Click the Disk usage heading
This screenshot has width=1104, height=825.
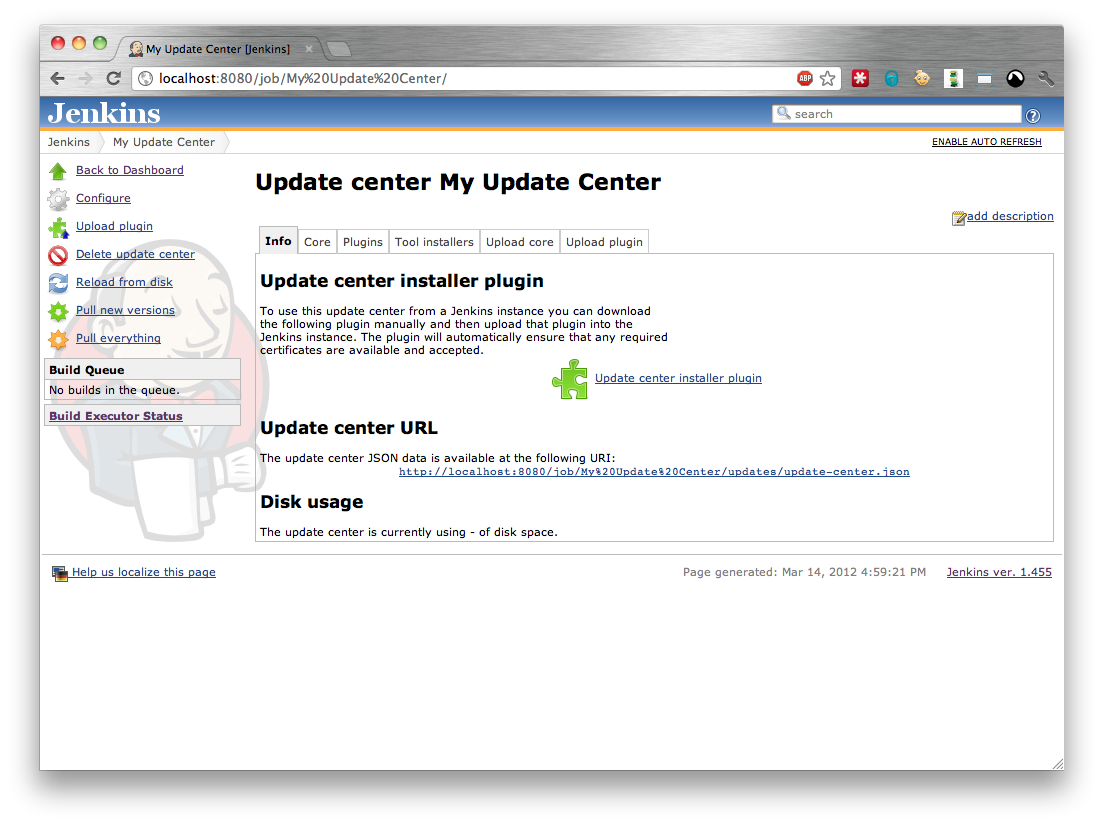312,502
